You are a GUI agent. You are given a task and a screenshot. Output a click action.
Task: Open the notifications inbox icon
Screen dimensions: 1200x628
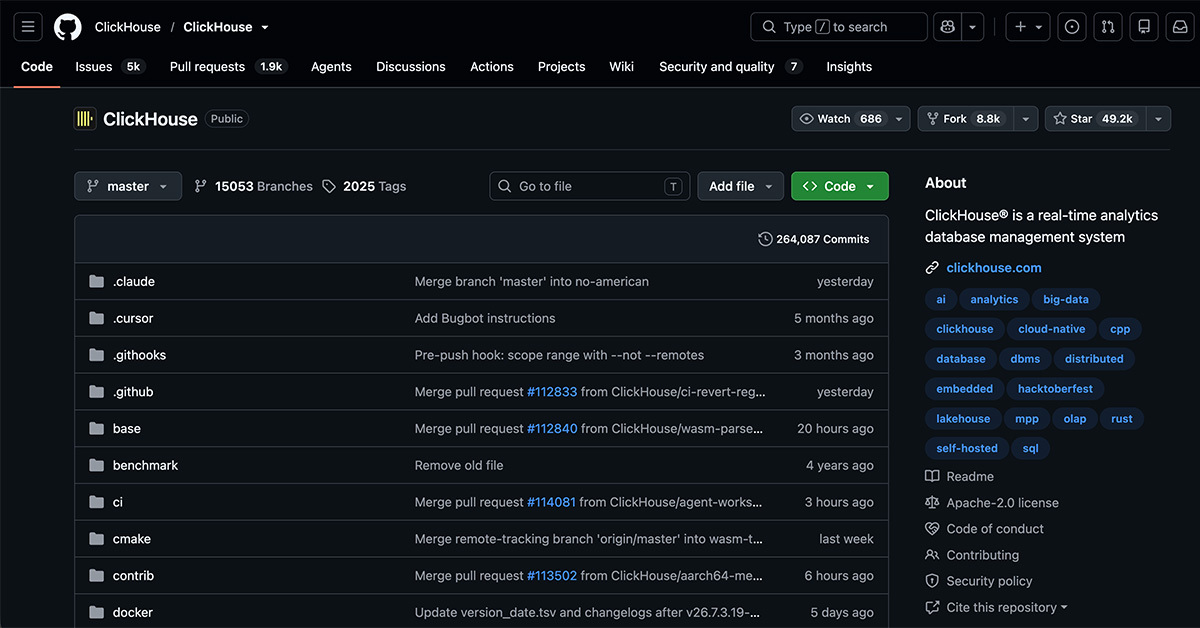tap(1180, 27)
